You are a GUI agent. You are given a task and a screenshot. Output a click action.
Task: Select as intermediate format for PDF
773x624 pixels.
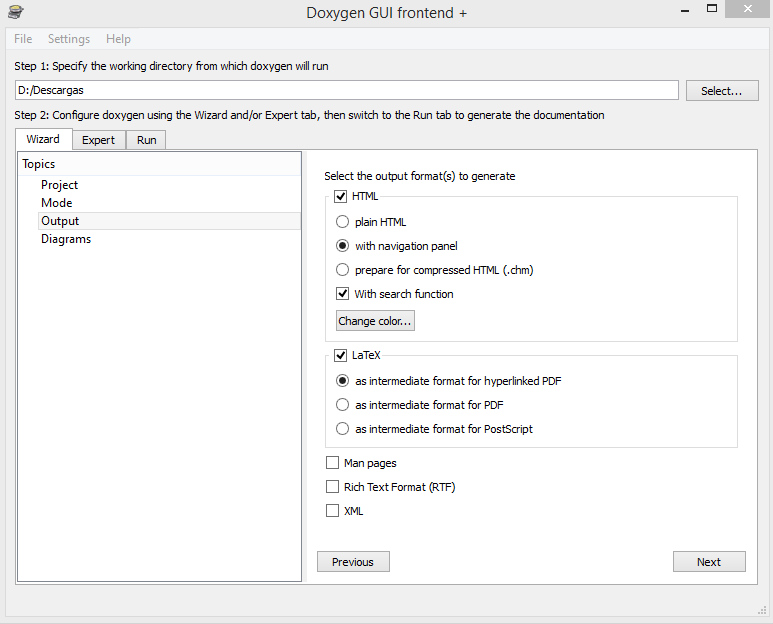(x=343, y=405)
